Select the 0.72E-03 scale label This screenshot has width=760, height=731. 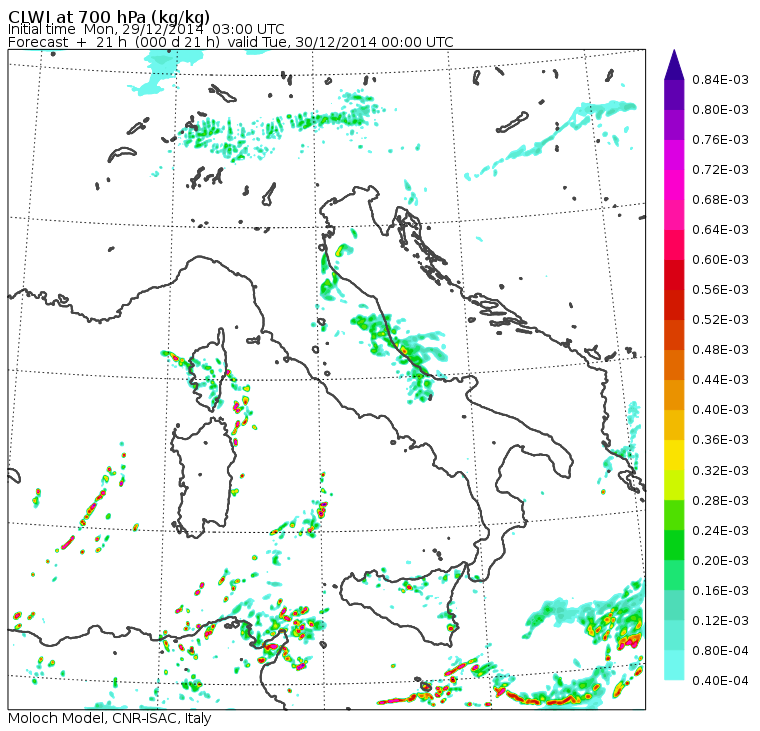[x=720, y=170]
